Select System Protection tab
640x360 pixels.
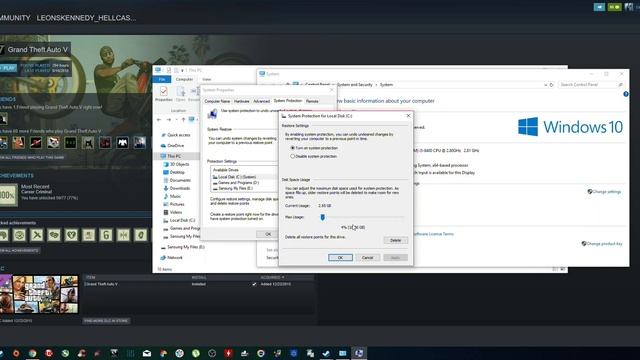288,101
